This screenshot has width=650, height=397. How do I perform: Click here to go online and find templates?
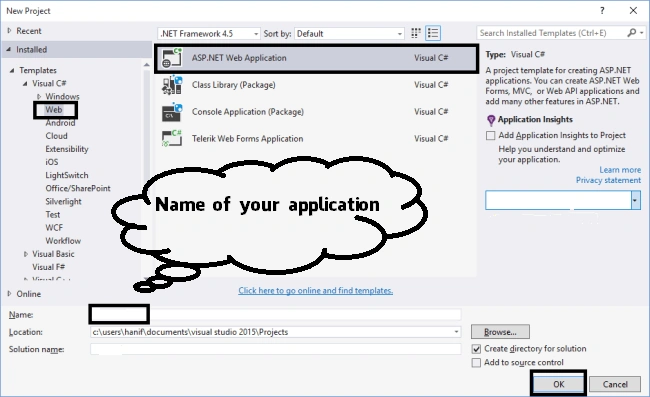(315, 290)
